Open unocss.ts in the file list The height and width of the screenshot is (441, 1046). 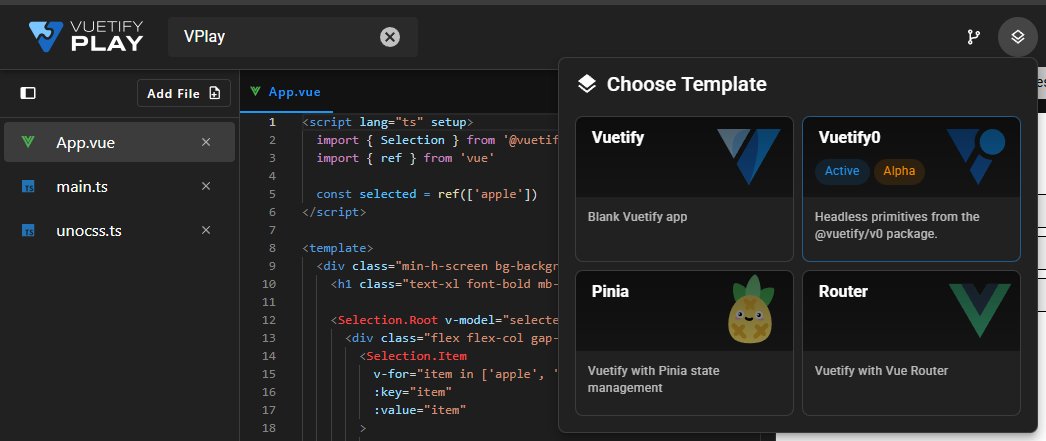point(119,231)
